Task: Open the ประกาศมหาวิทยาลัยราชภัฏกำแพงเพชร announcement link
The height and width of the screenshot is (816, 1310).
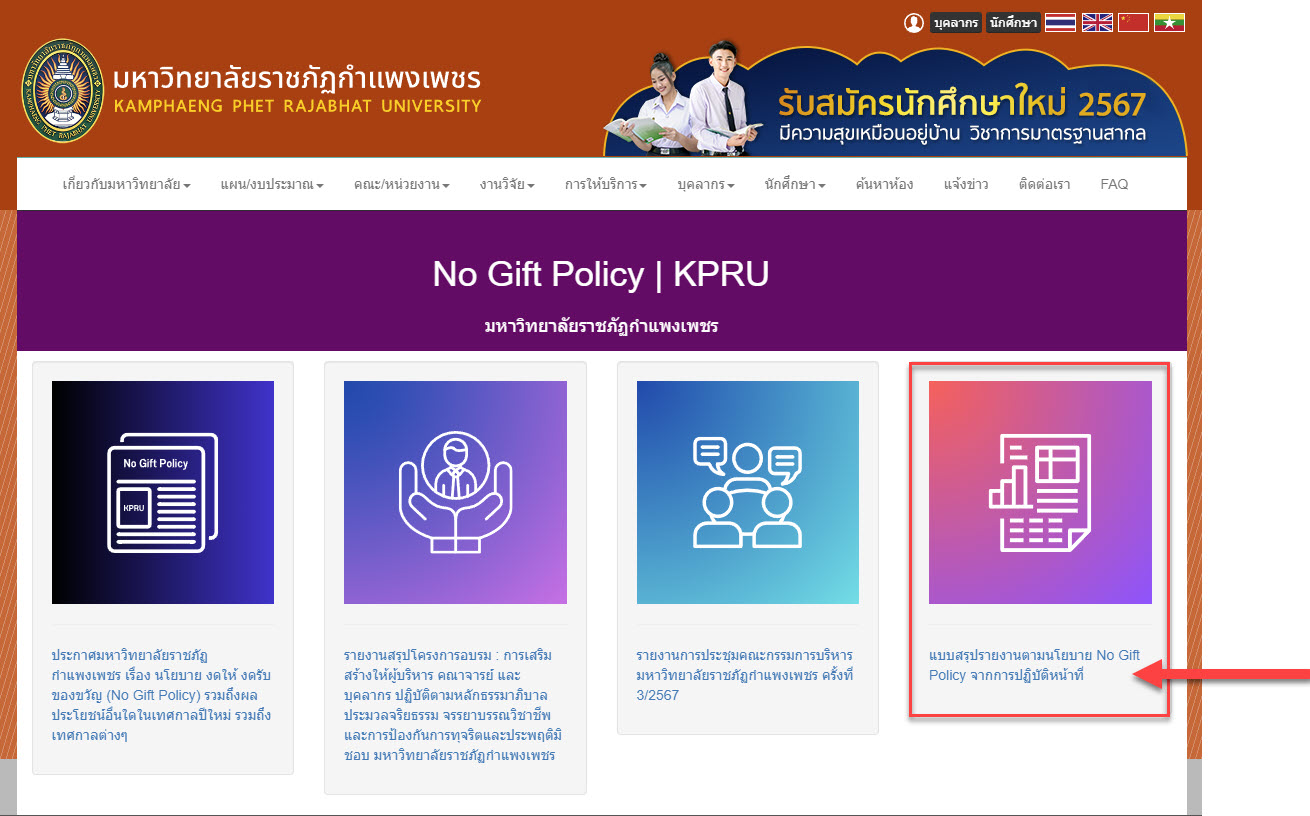Action: [x=162, y=695]
